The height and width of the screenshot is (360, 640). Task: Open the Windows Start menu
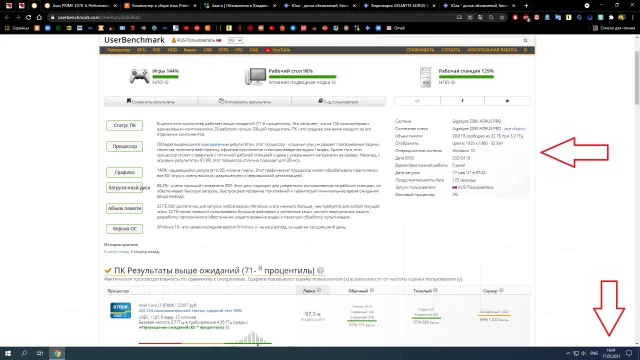point(8,353)
